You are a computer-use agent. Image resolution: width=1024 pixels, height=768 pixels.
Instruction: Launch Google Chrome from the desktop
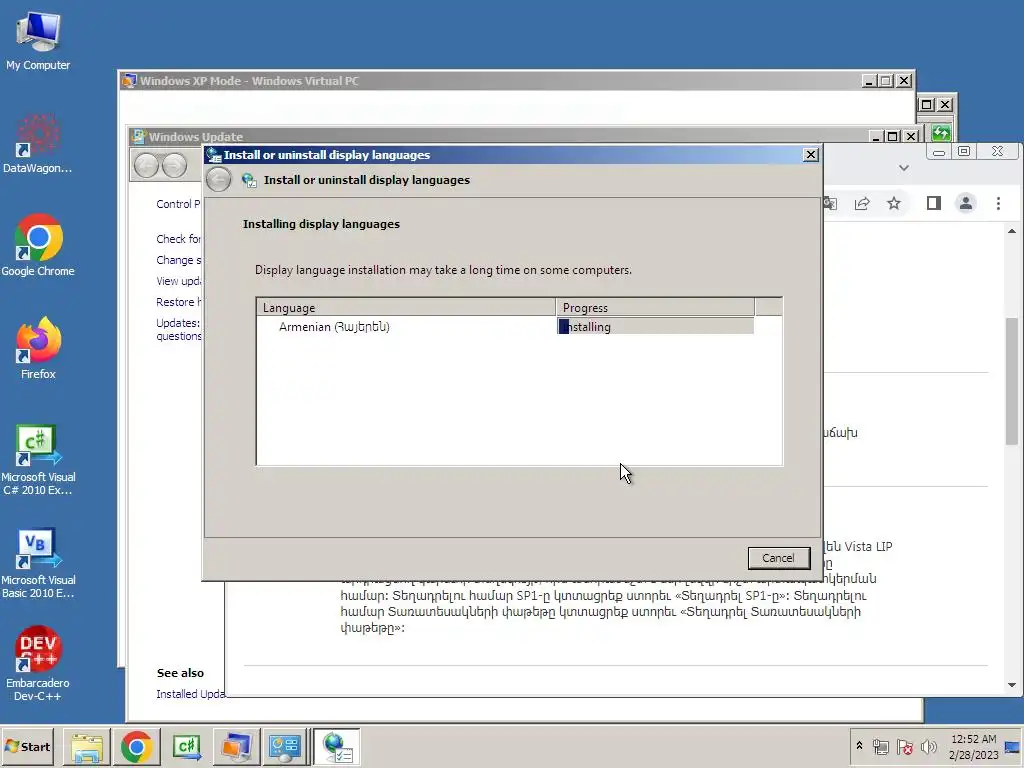(38, 246)
